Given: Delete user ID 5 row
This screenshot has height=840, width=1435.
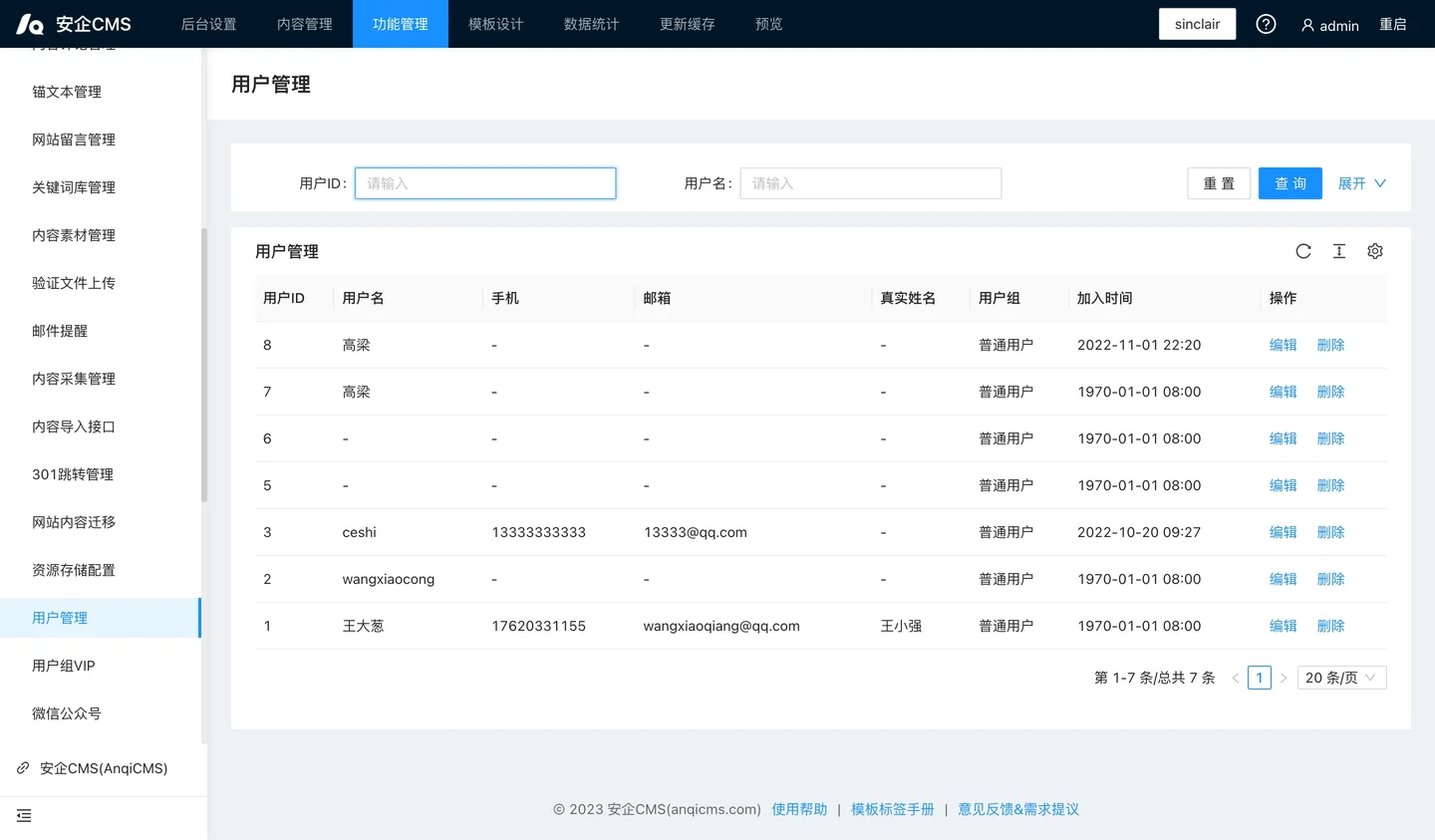Looking at the screenshot, I should [x=1331, y=485].
